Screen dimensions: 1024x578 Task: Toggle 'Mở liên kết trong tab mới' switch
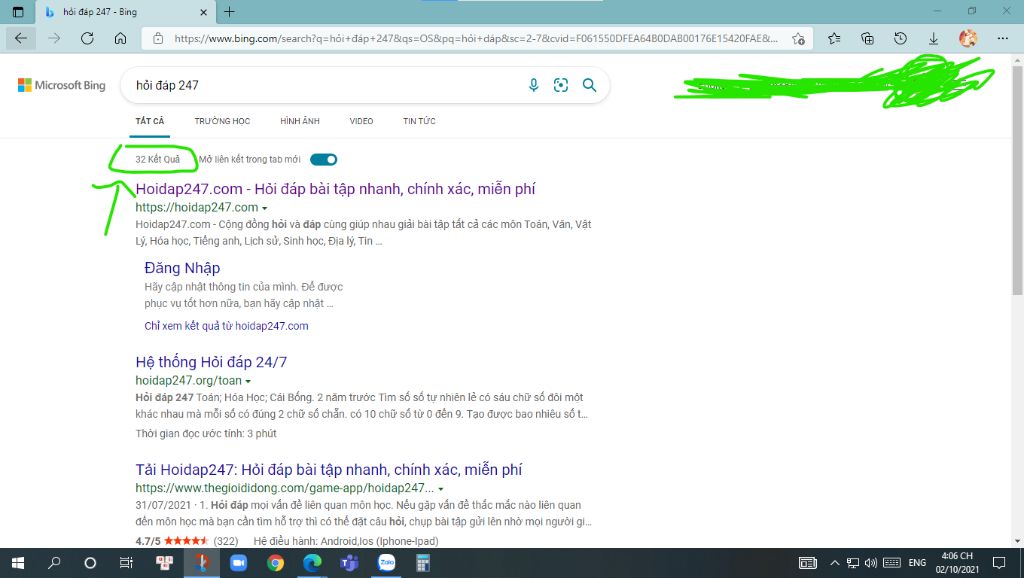coord(322,159)
